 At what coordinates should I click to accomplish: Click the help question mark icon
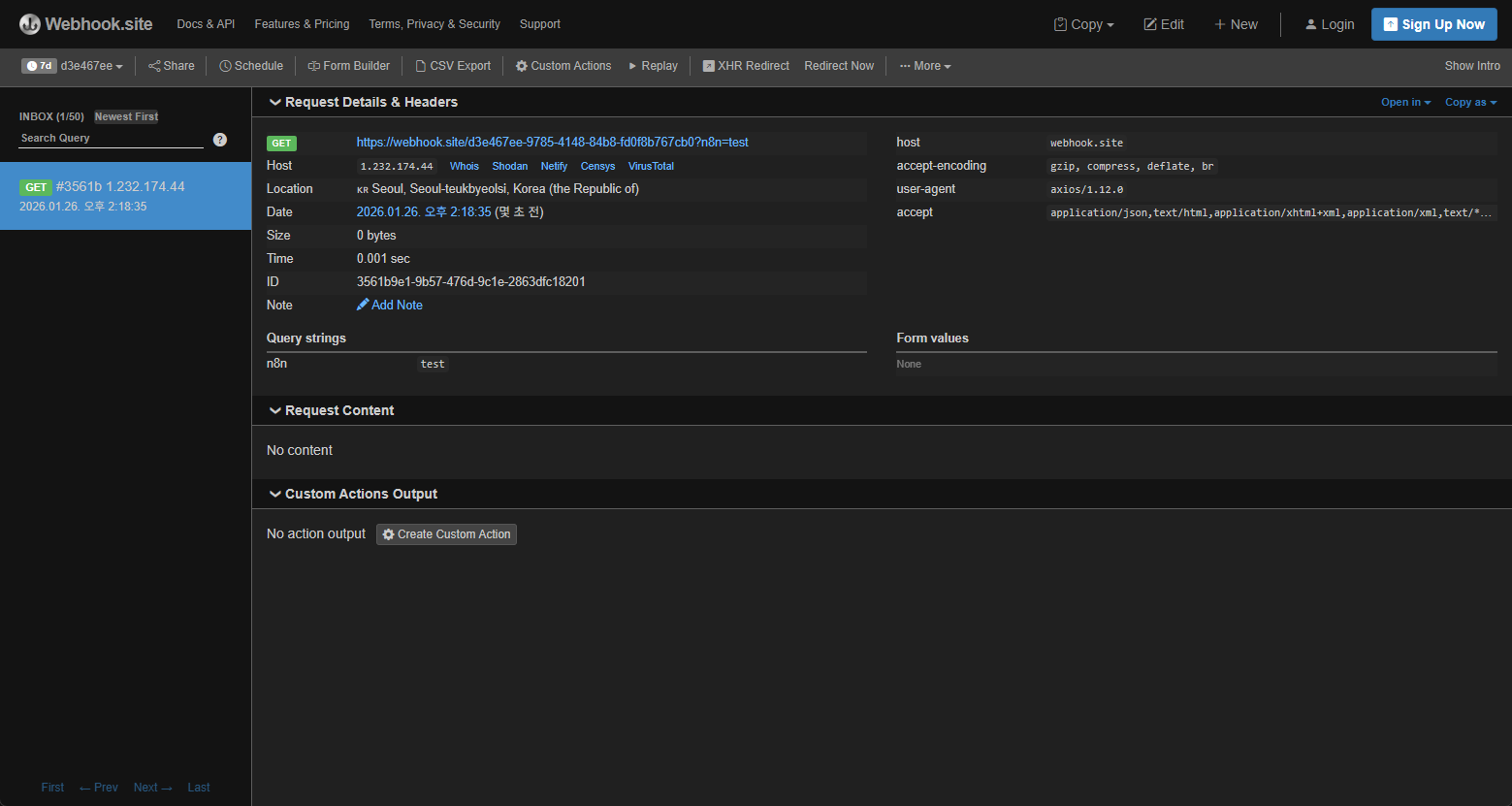[x=220, y=140]
